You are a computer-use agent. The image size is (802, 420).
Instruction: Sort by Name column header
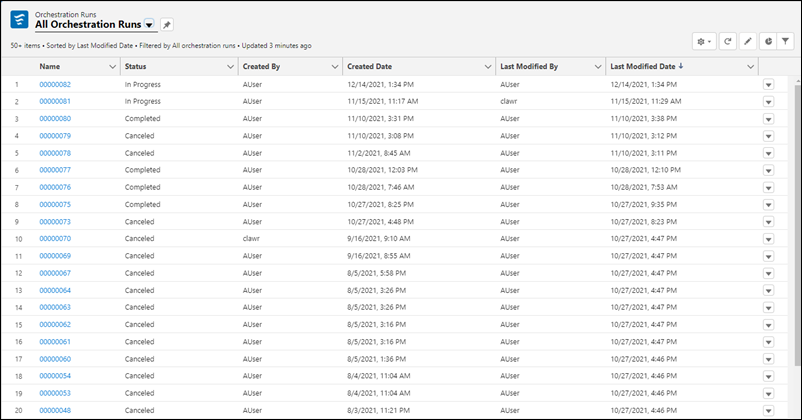tap(50, 67)
